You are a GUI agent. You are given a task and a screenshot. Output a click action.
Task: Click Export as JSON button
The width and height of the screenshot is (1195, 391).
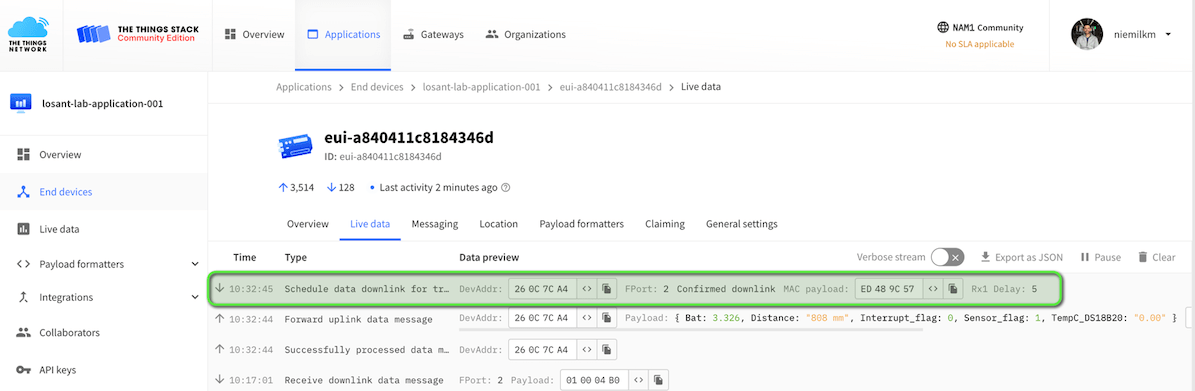pyautogui.click(x=1021, y=258)
